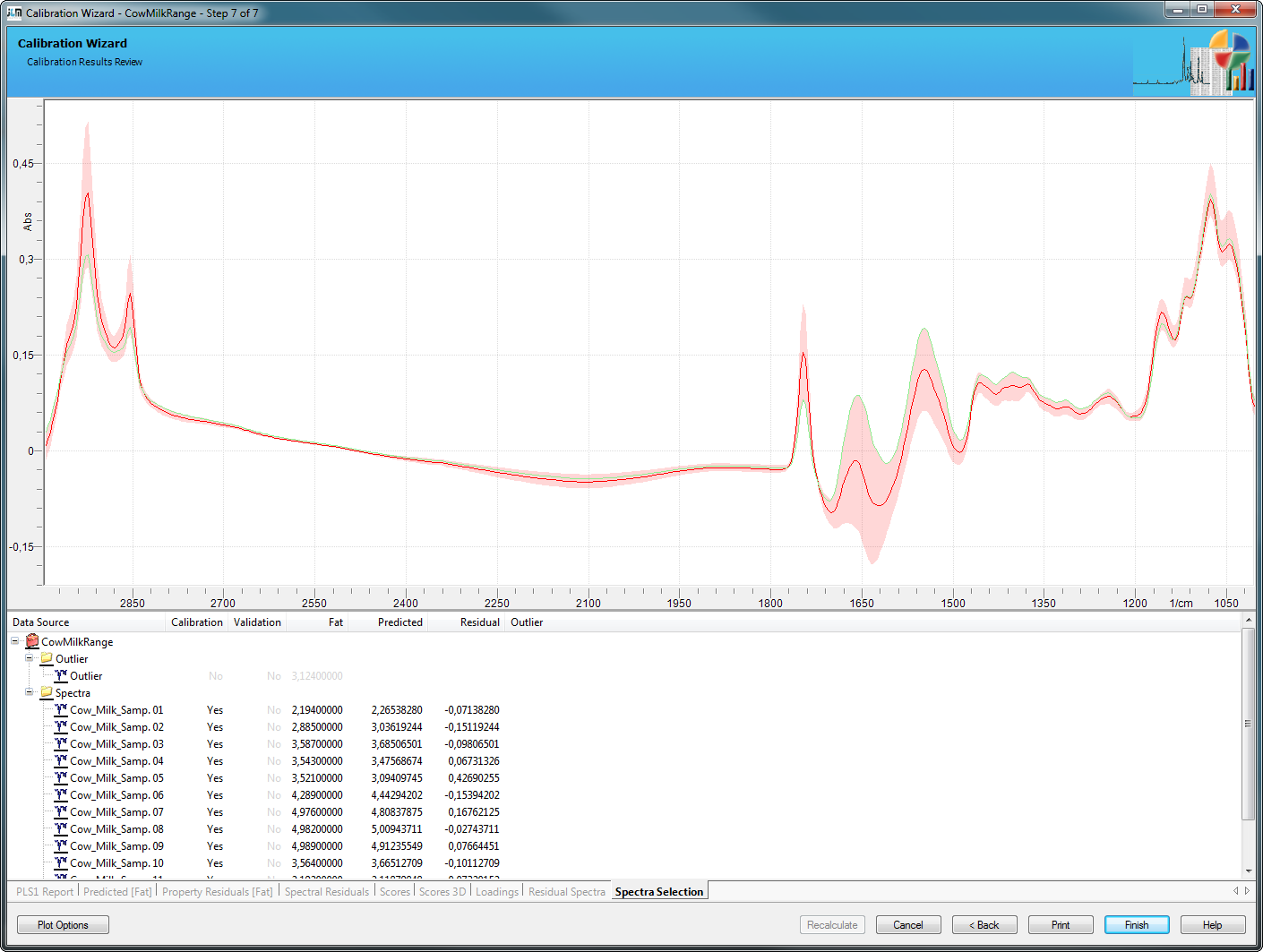1263x952 pixels.
Task: Click the Spectra folder icon
Action: tap(47, 692)
